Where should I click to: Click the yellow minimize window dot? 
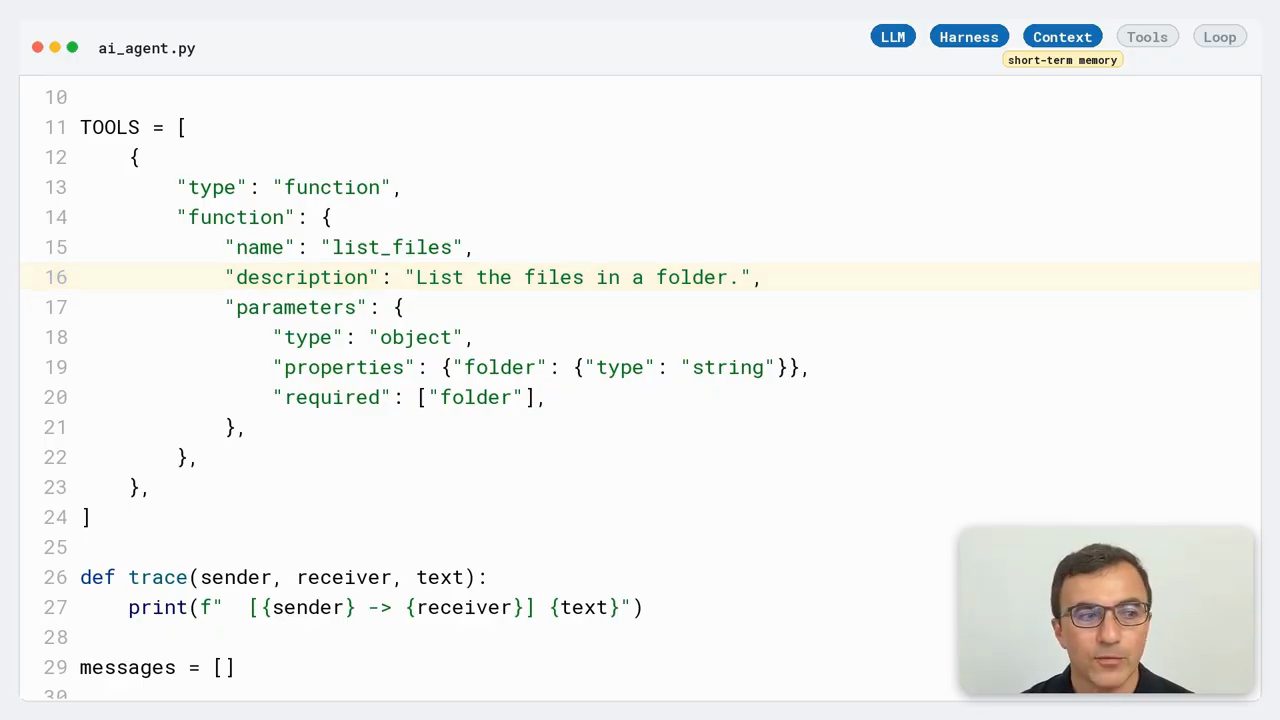(55, 47)
